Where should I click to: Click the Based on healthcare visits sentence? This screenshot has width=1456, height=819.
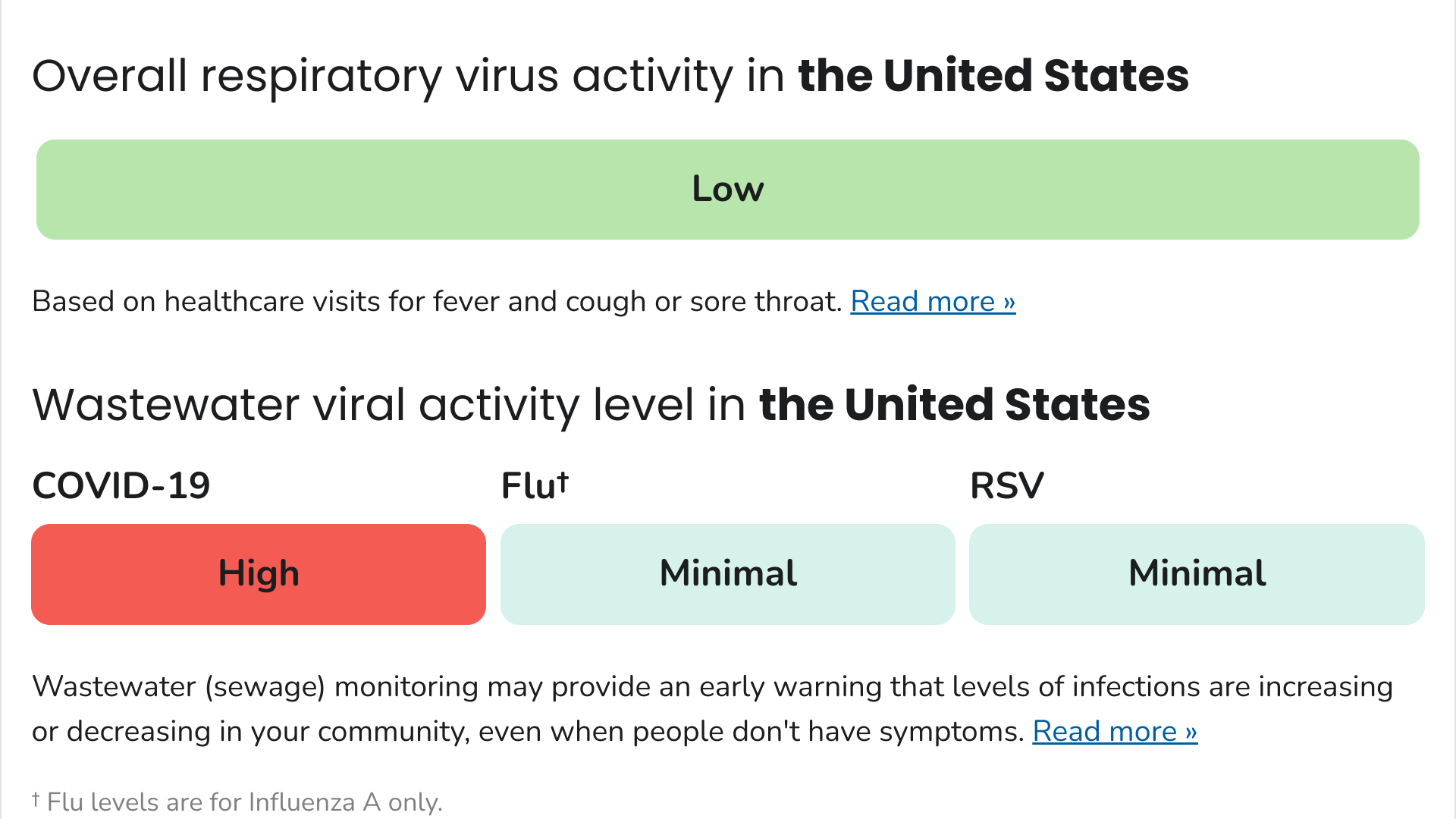click(x=437, y=302)
